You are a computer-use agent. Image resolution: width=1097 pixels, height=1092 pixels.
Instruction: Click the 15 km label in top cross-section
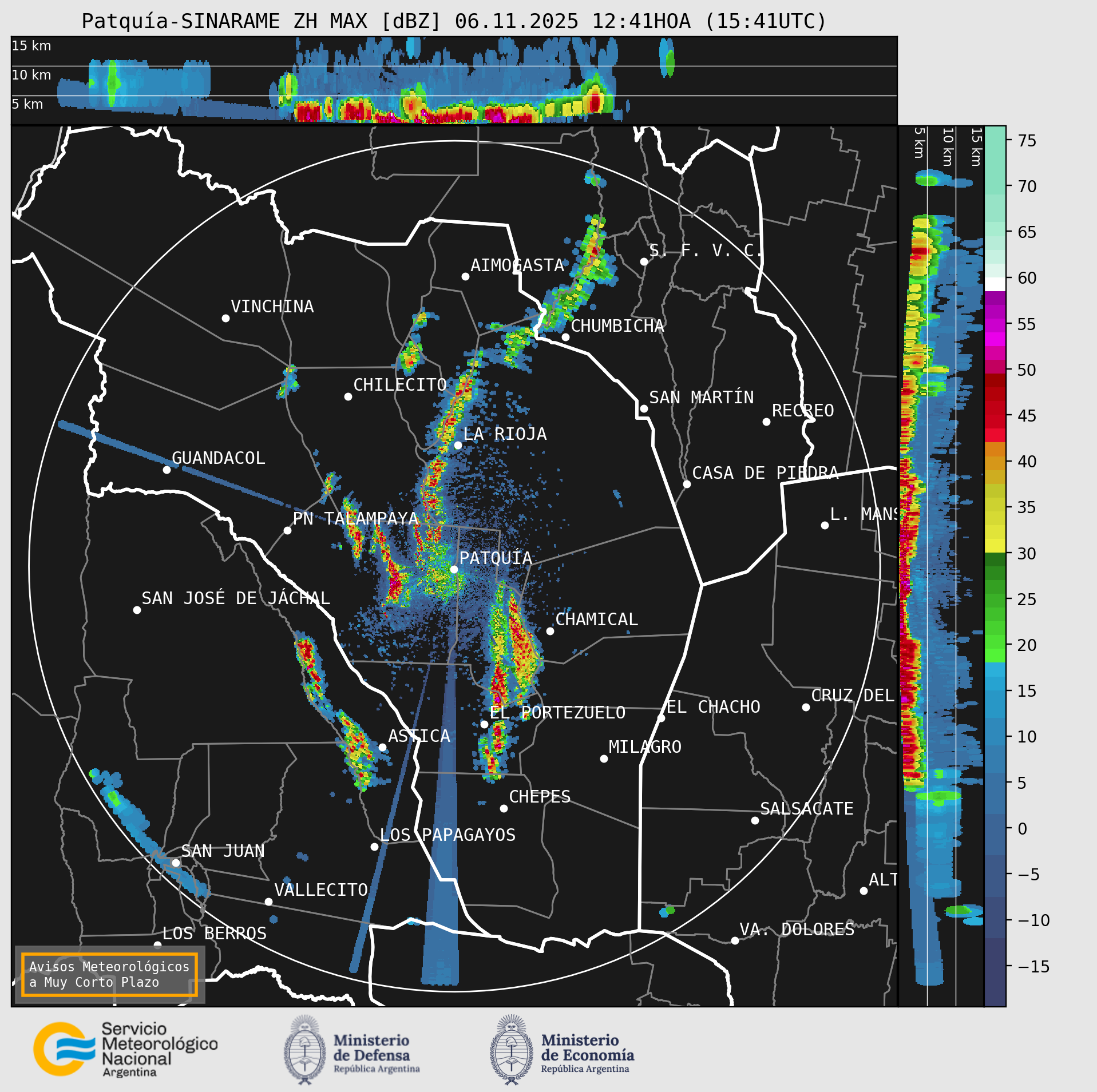[31, 46]
